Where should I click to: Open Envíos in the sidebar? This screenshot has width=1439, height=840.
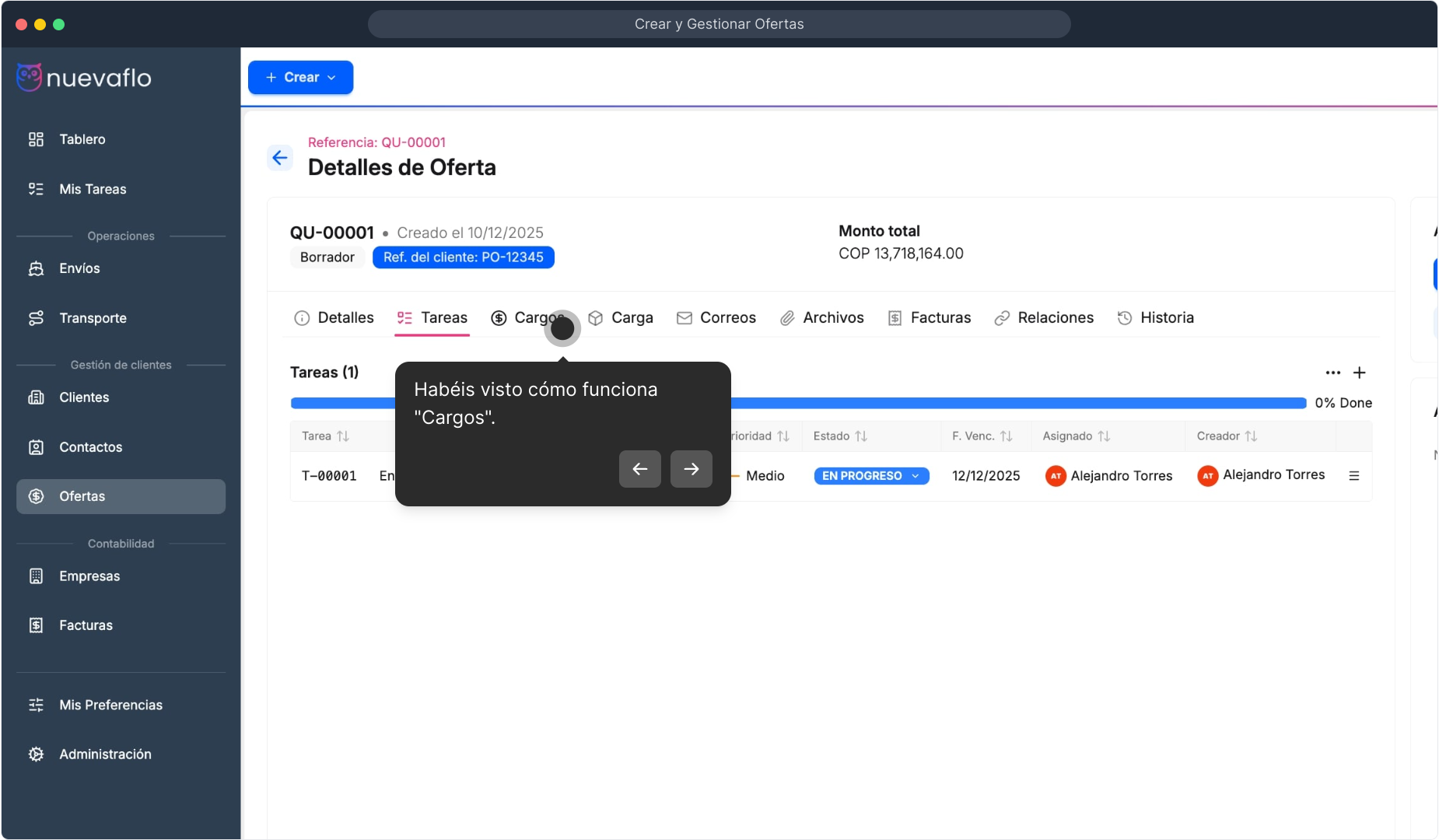click(x=79, y=268)
